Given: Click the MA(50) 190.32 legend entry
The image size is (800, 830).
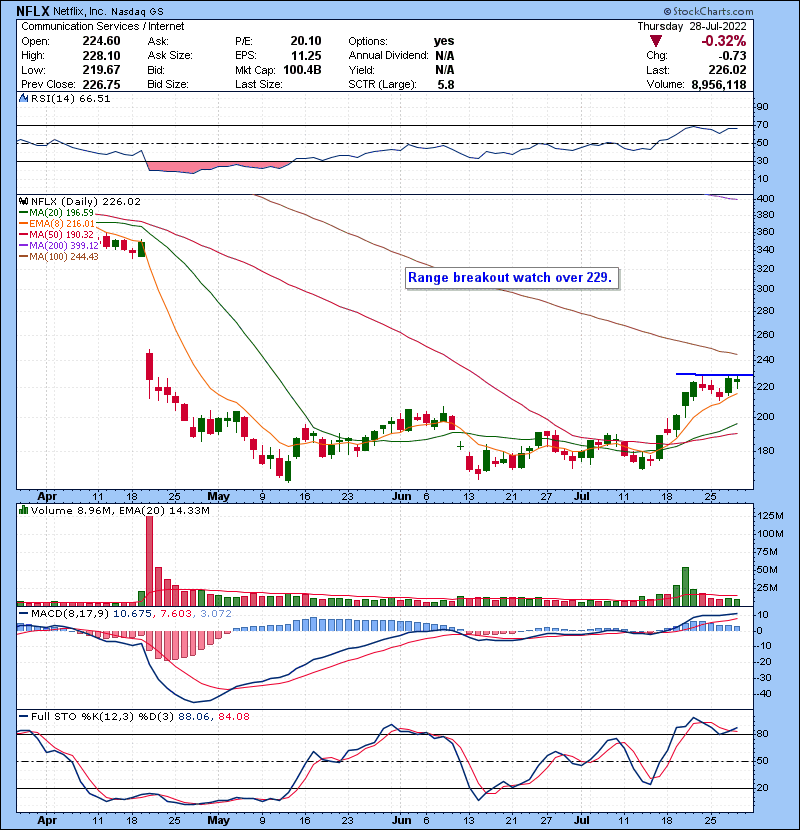Looking at the screenshot, I should pyautogui.click(x=56, y=234).
